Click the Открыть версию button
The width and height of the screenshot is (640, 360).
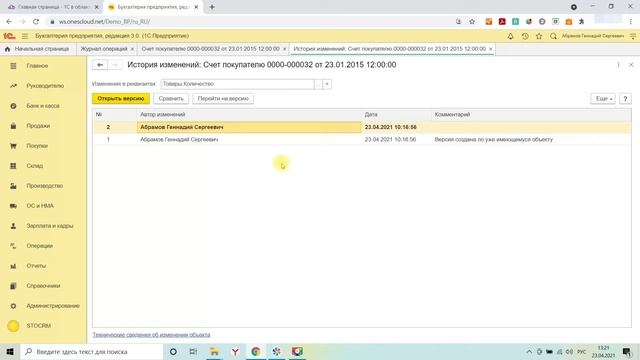point(121,98)
